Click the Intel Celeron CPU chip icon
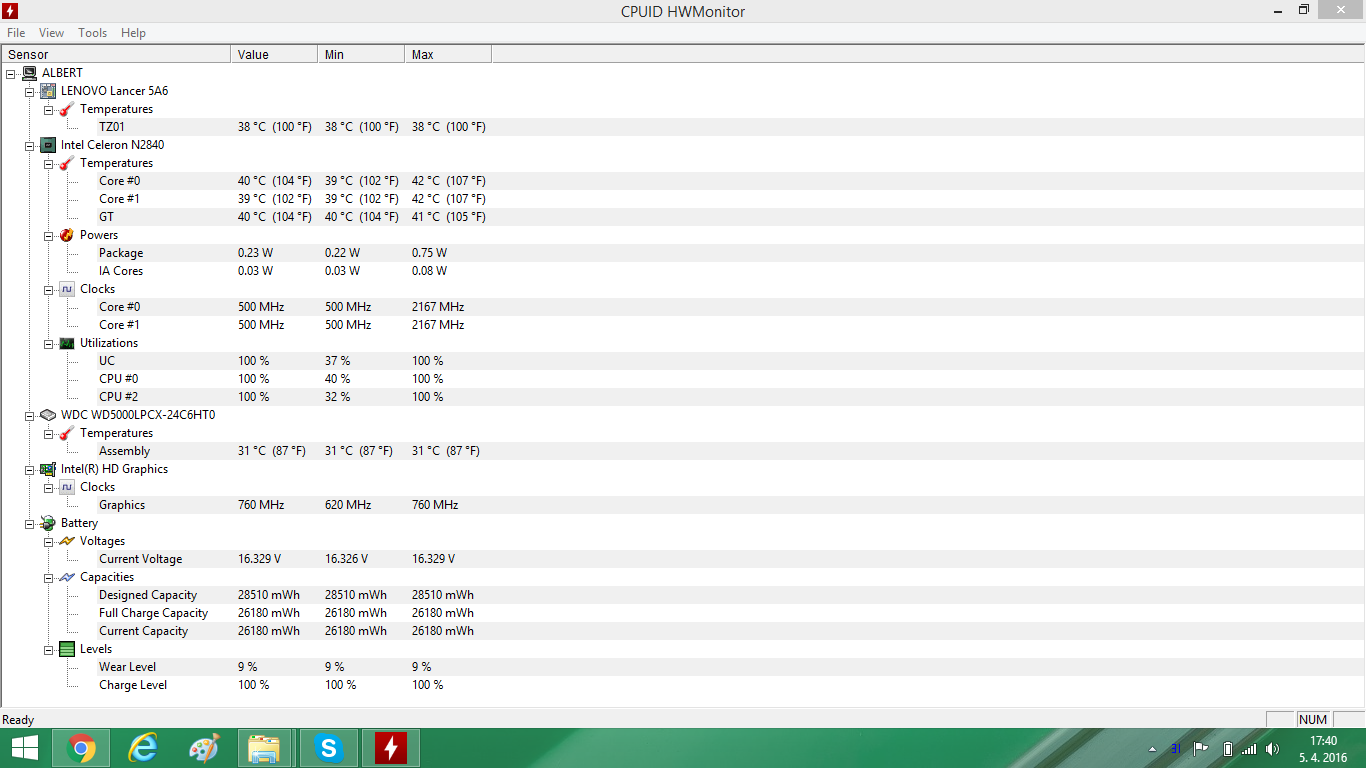 click(48, 145)
